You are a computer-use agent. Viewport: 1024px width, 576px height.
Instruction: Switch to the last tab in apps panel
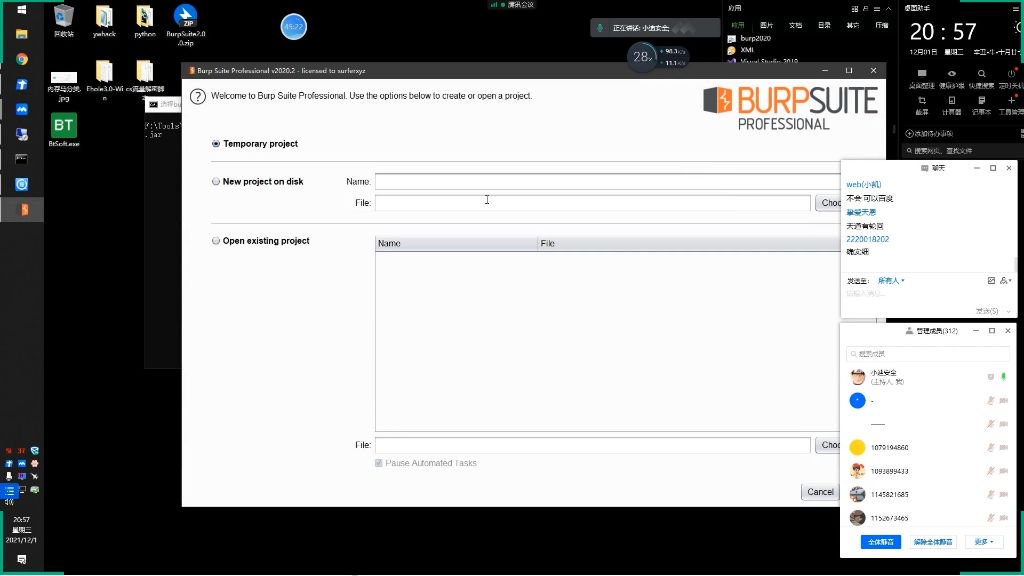pyautogui.click(x=882, y=25)
